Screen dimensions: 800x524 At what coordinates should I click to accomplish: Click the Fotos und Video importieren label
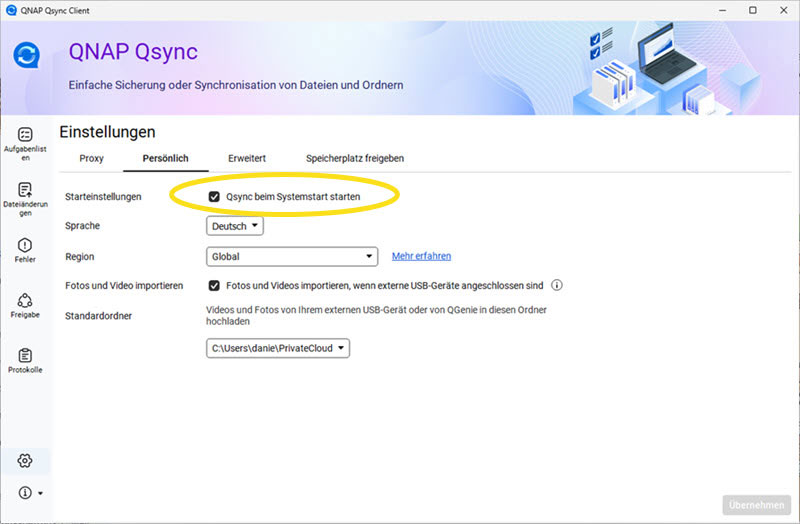[124, 286]
